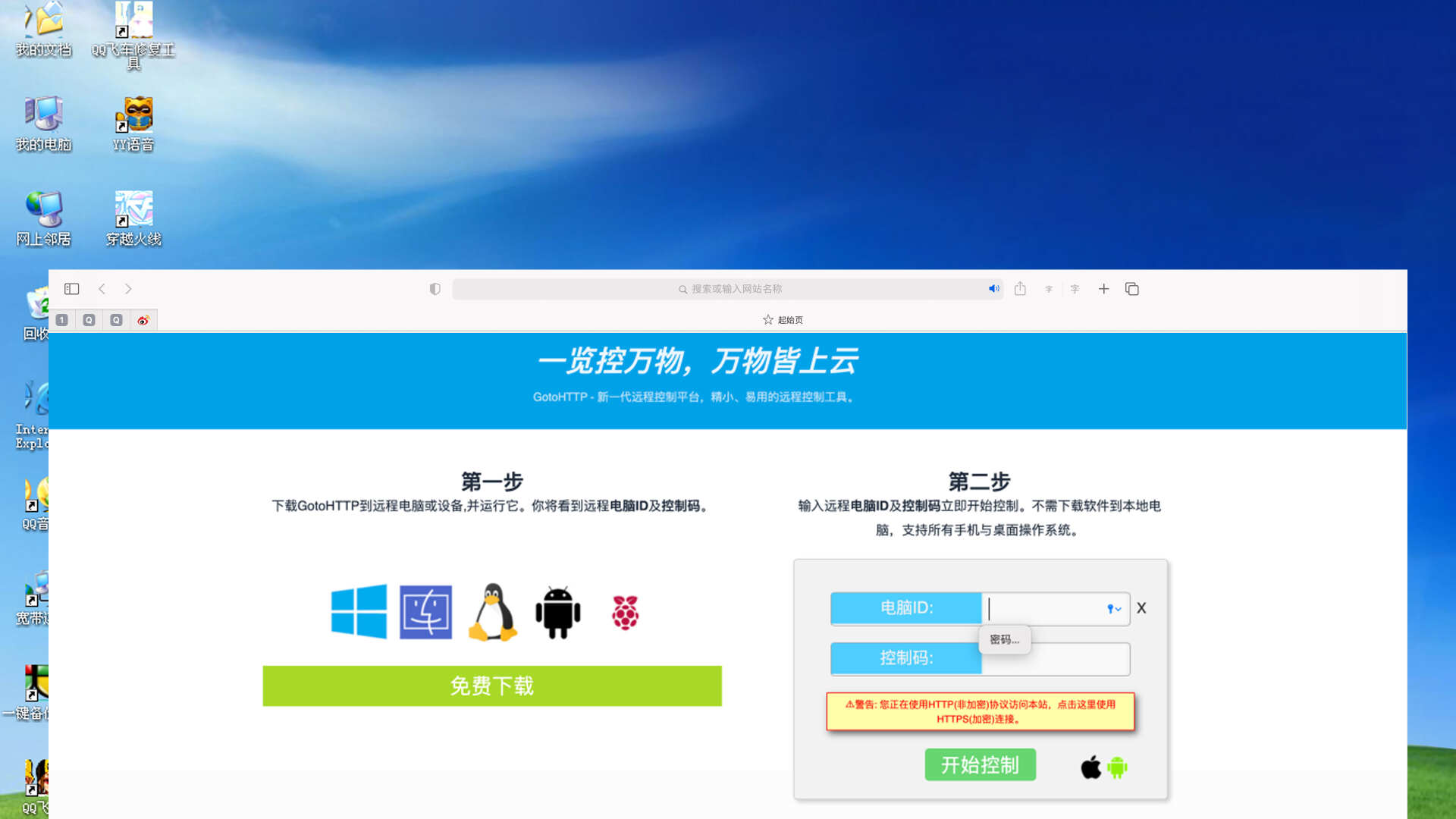The height and width of the screenshot is (819, 1456).
Task: Open the Apple app icon beside 开始控制
Action: tap(1090, 767)
